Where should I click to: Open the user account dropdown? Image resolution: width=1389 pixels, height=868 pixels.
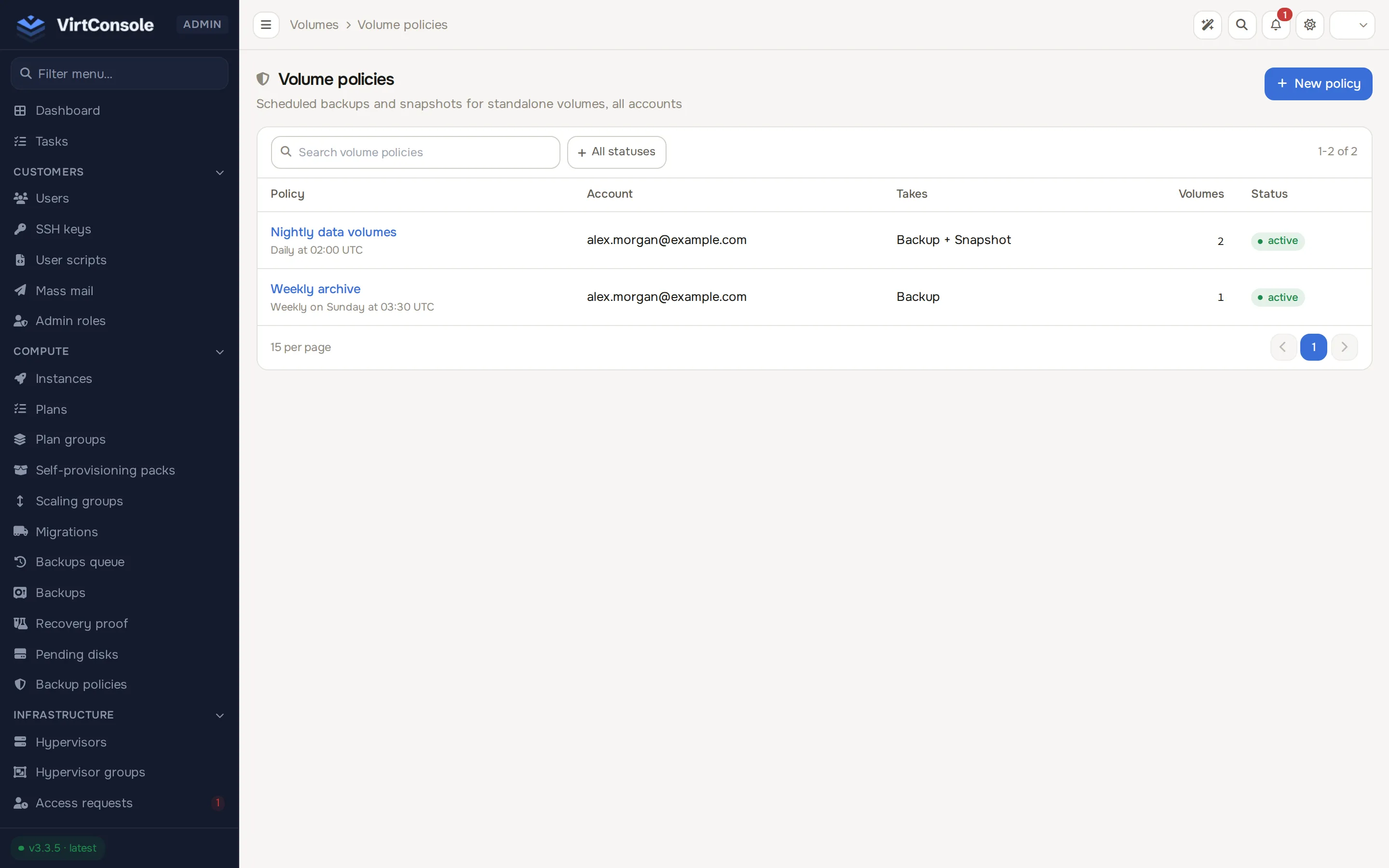point(1352,25)
